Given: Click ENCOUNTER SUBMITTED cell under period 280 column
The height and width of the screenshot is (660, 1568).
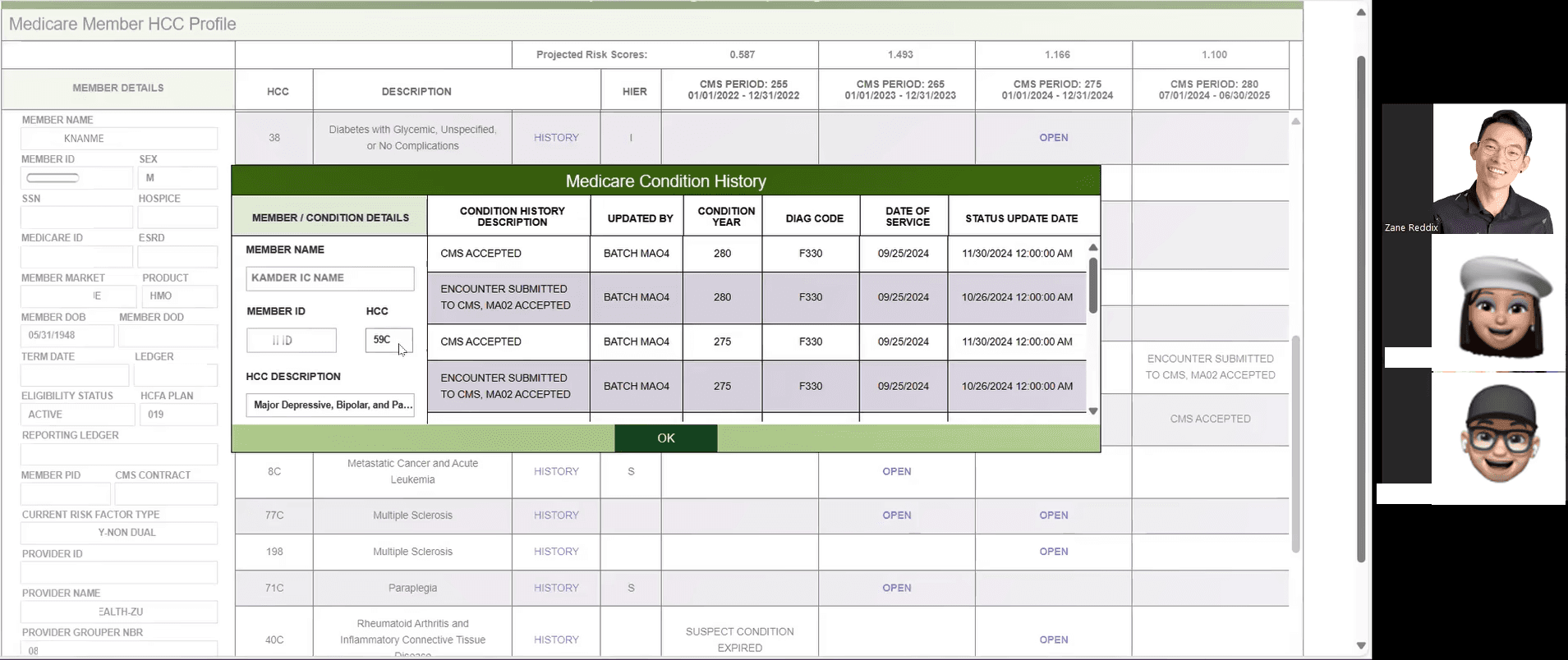Looking at the screenshot, I should point(1211,367).
